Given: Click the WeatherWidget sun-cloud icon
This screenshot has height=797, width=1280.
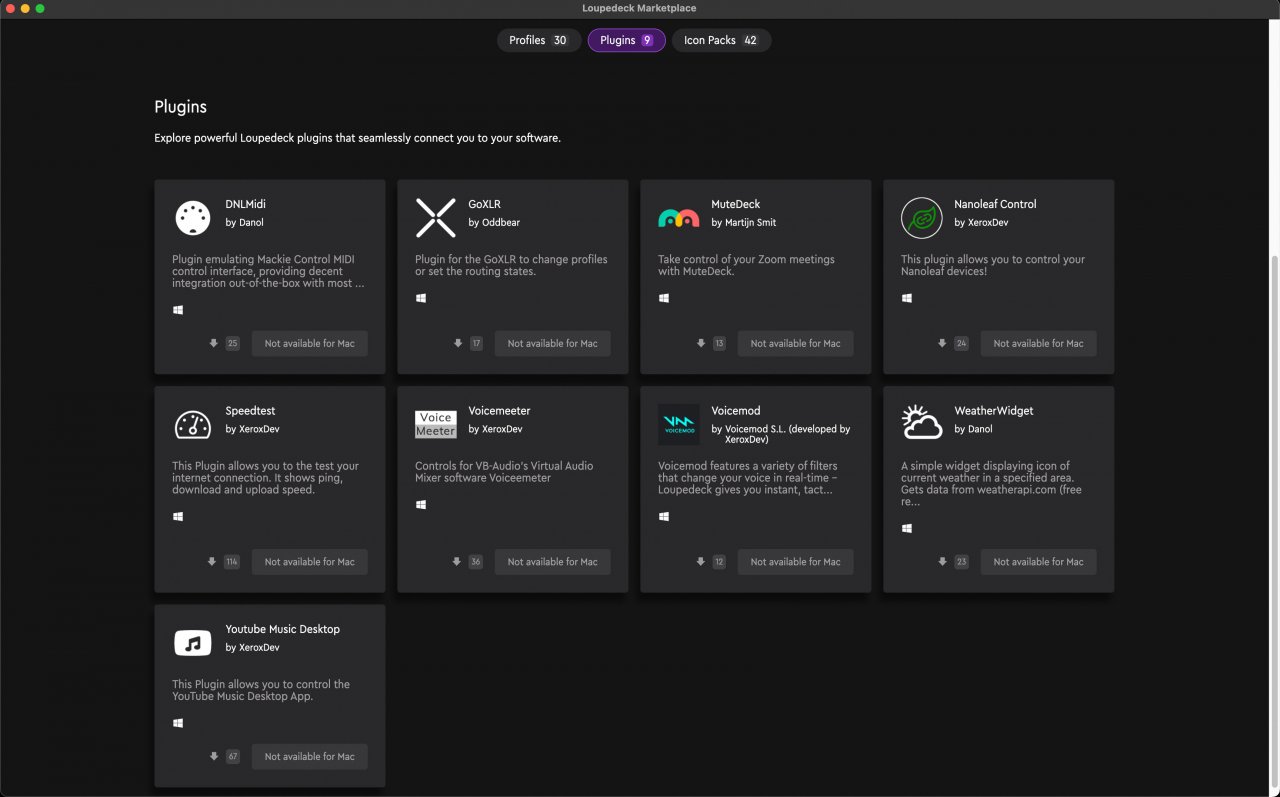Looking at the screenshot, I should [921, 423].
